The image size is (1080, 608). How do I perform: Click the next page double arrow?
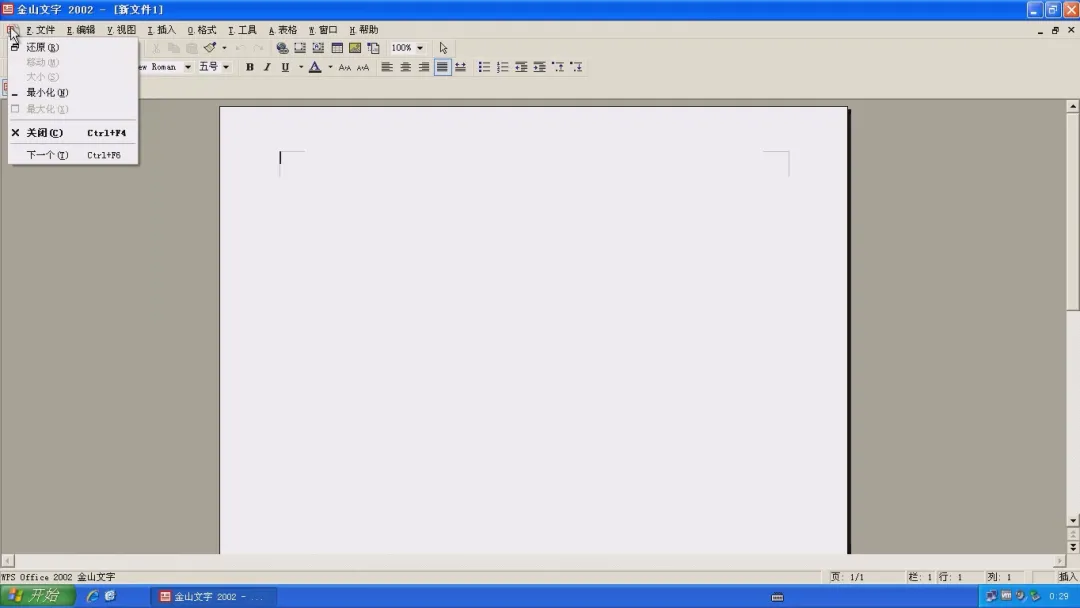coord(1072,547)
